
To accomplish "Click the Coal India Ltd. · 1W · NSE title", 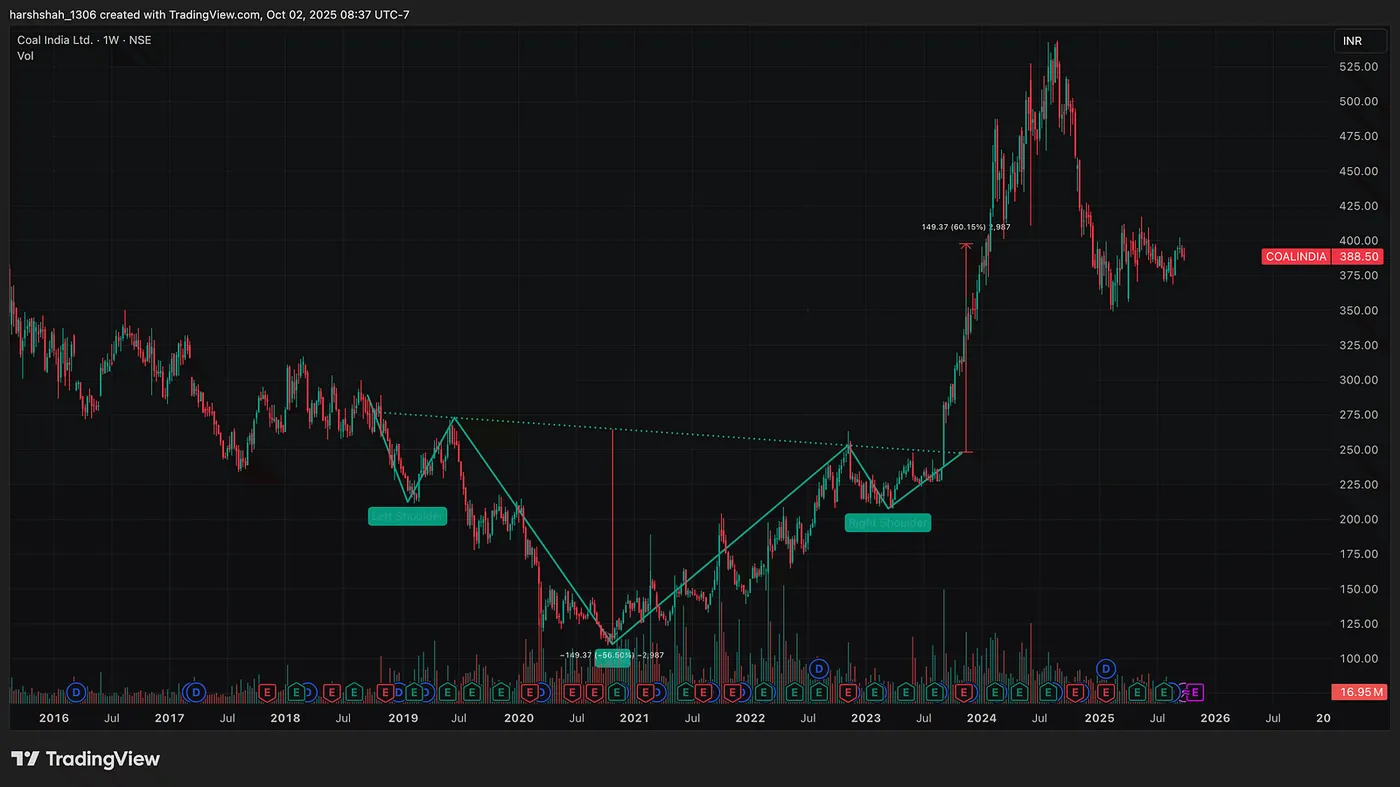I will tap(84, 40).
